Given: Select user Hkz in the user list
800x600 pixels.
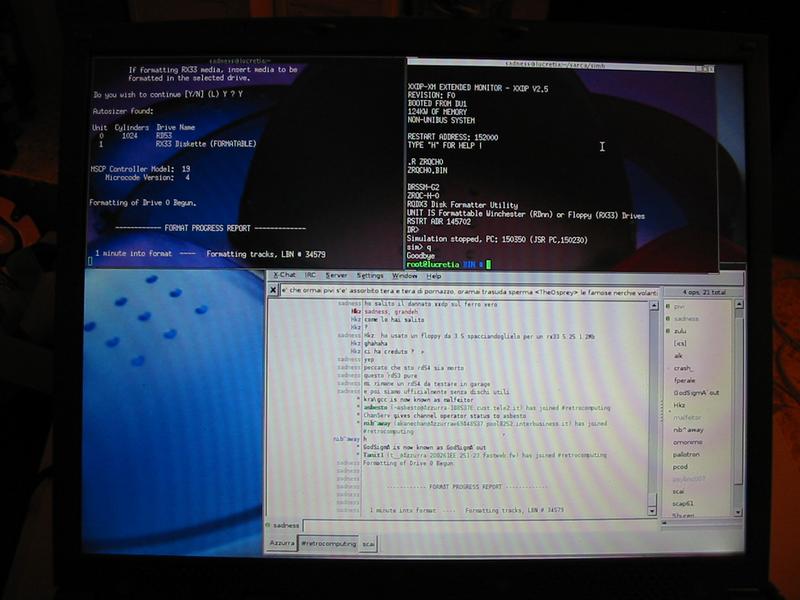Looking at the screenshot, I should [679, 405].
